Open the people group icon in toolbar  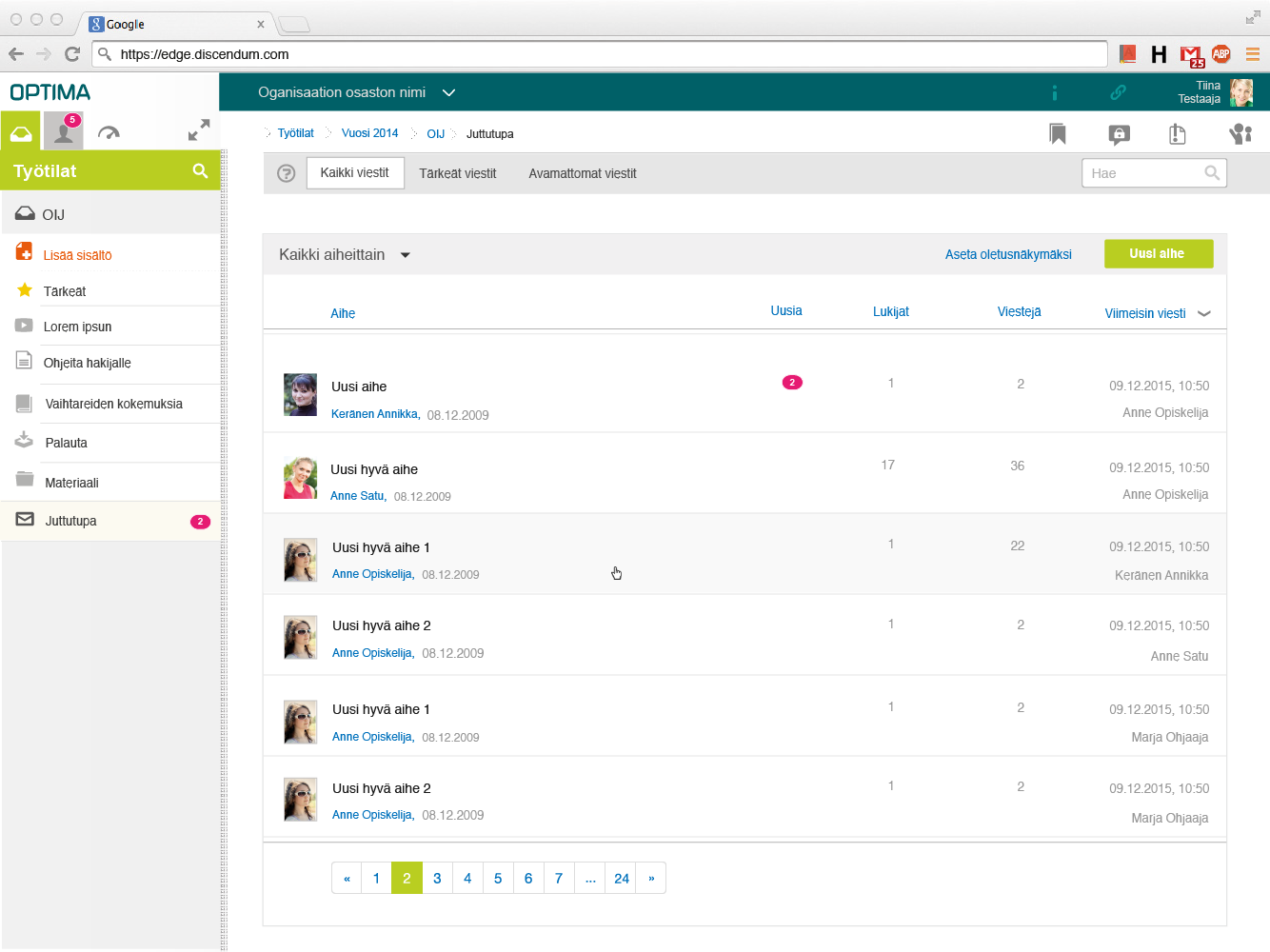(x=1240, y=134)
